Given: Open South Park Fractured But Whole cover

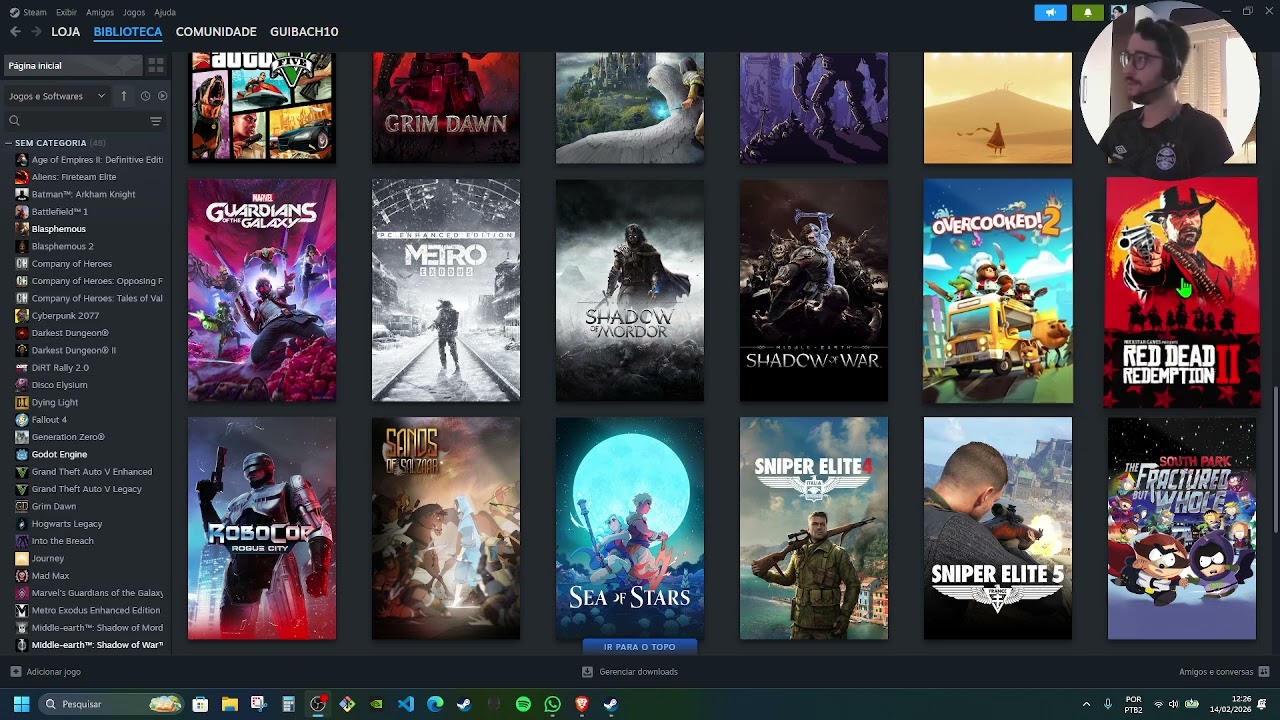Looking at the screenshot, I should pos(1182,529).
